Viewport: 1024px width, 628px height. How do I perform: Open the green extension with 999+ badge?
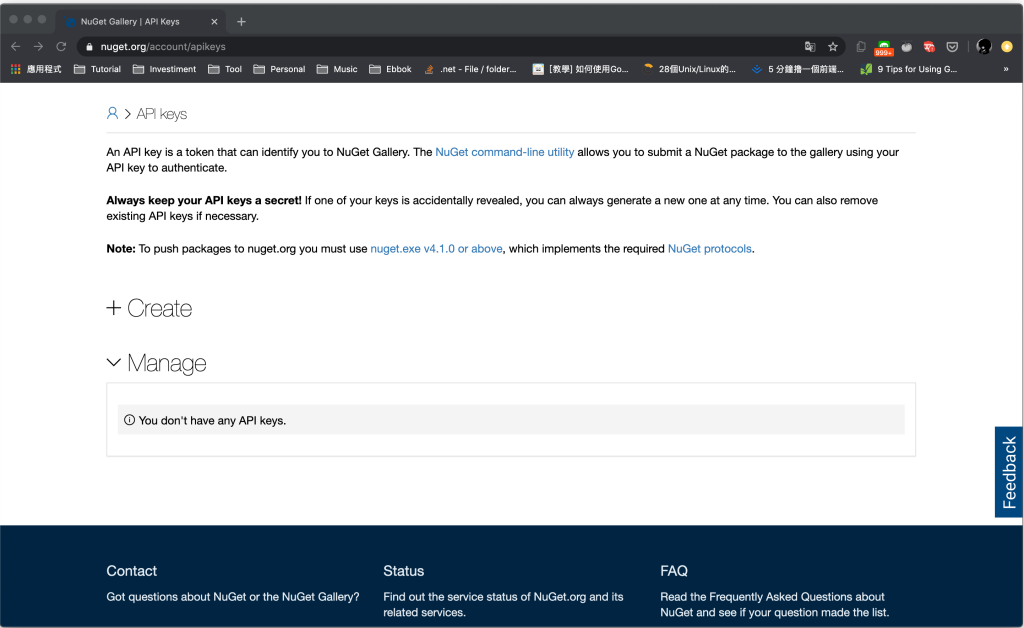[x=884, y=48]
